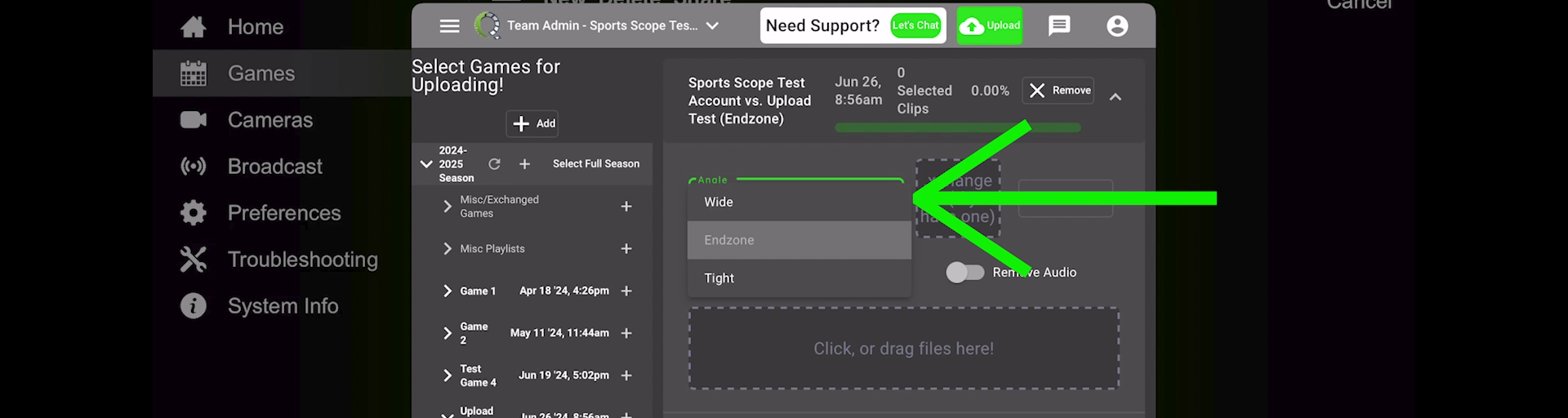Click the Games calendar icon
Image resolution: width=1568 pixels, height=418 pixels.
[x=194, y=73]
